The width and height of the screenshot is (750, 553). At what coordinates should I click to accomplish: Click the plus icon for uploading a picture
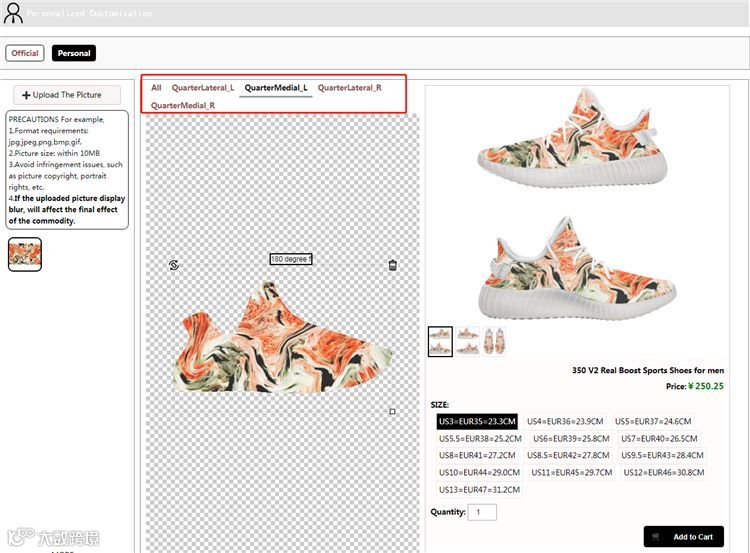point(26,95)
